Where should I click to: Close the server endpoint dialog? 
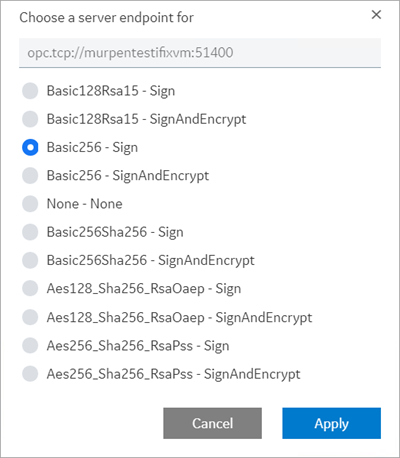[376, 15]
